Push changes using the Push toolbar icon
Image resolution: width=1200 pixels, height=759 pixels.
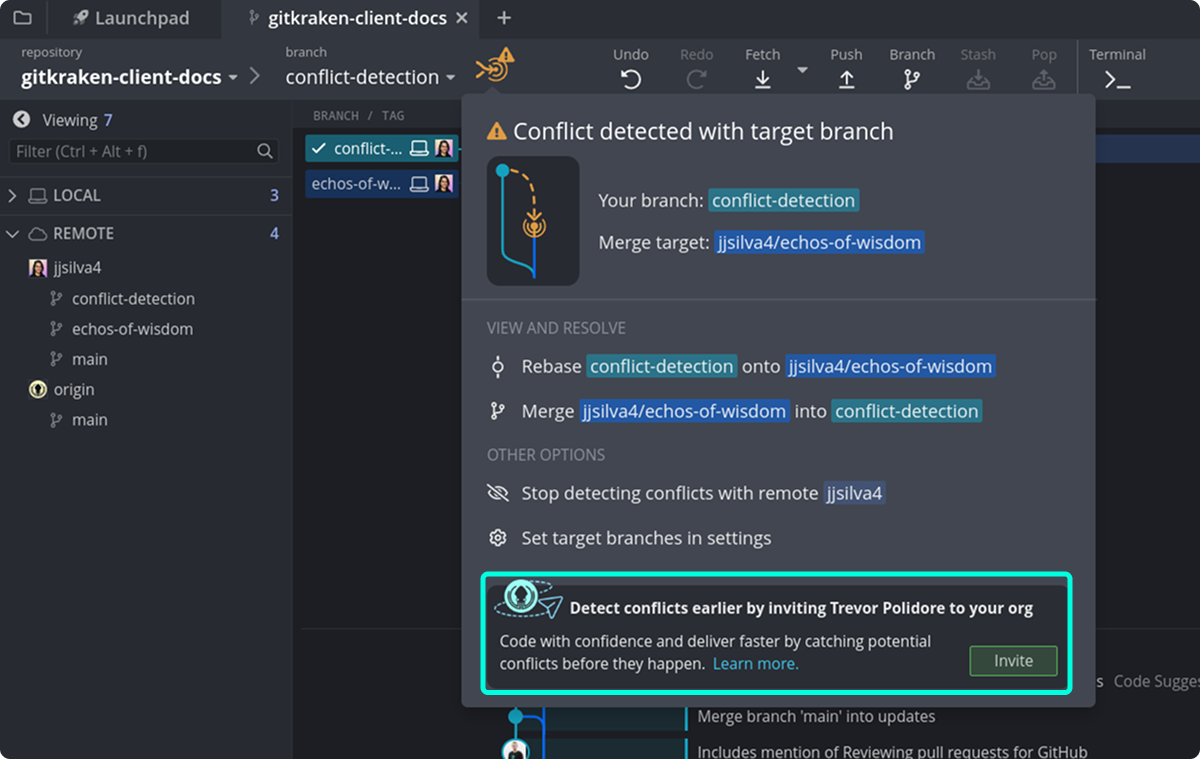(846, 77)
